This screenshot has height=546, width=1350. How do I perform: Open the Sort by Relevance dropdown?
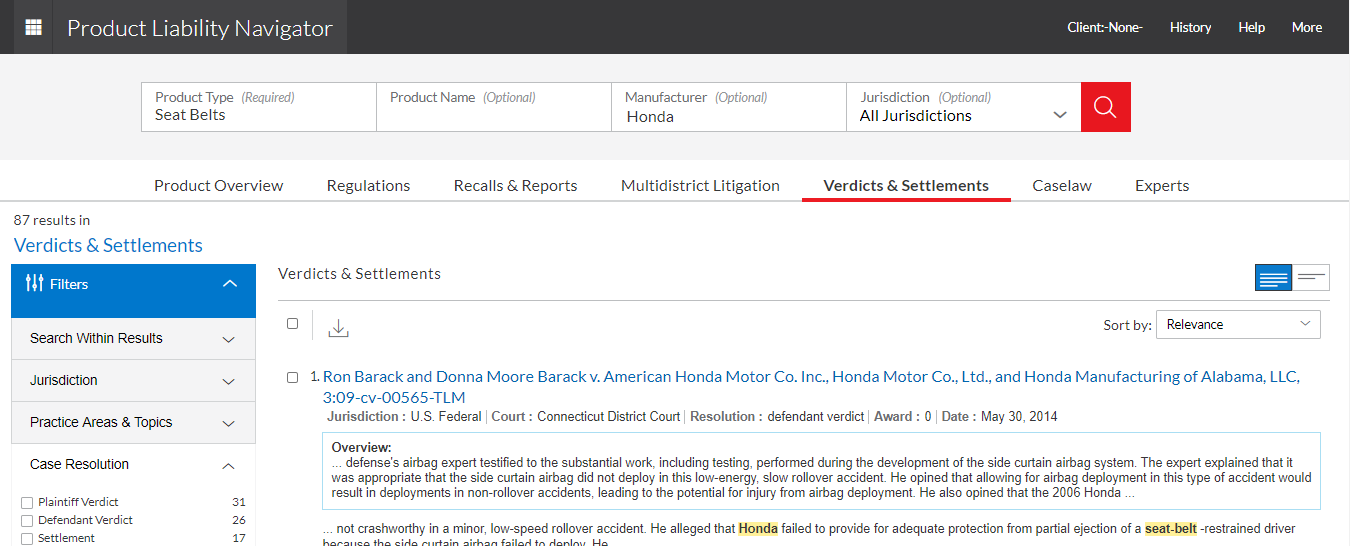point(1238,324)
